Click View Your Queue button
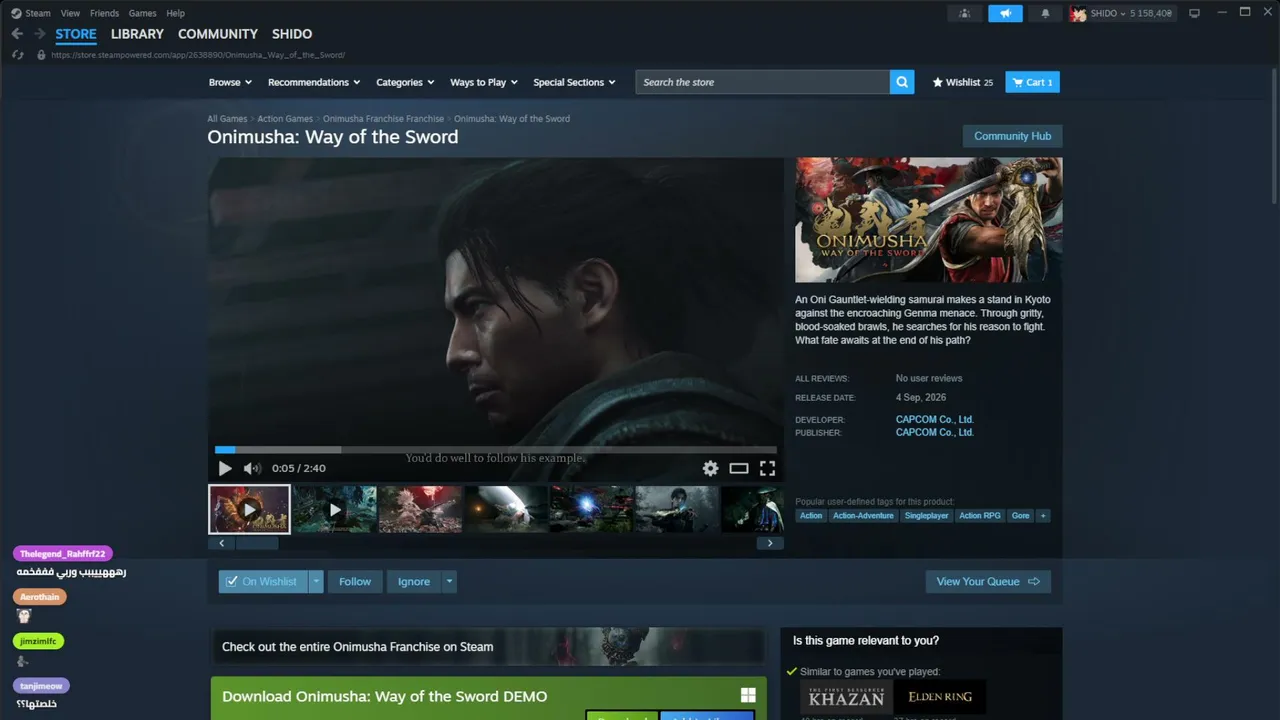Viewport: 1280px width, 720px height. coord(988,581)
